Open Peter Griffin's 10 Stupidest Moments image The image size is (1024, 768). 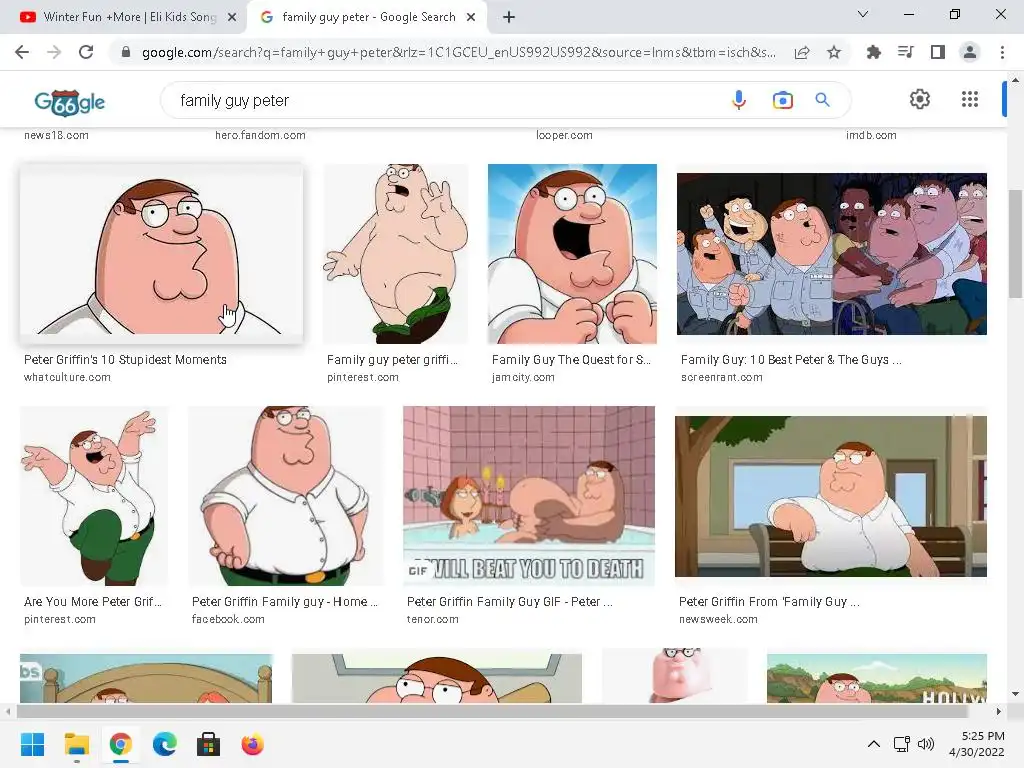pos(161,254)
